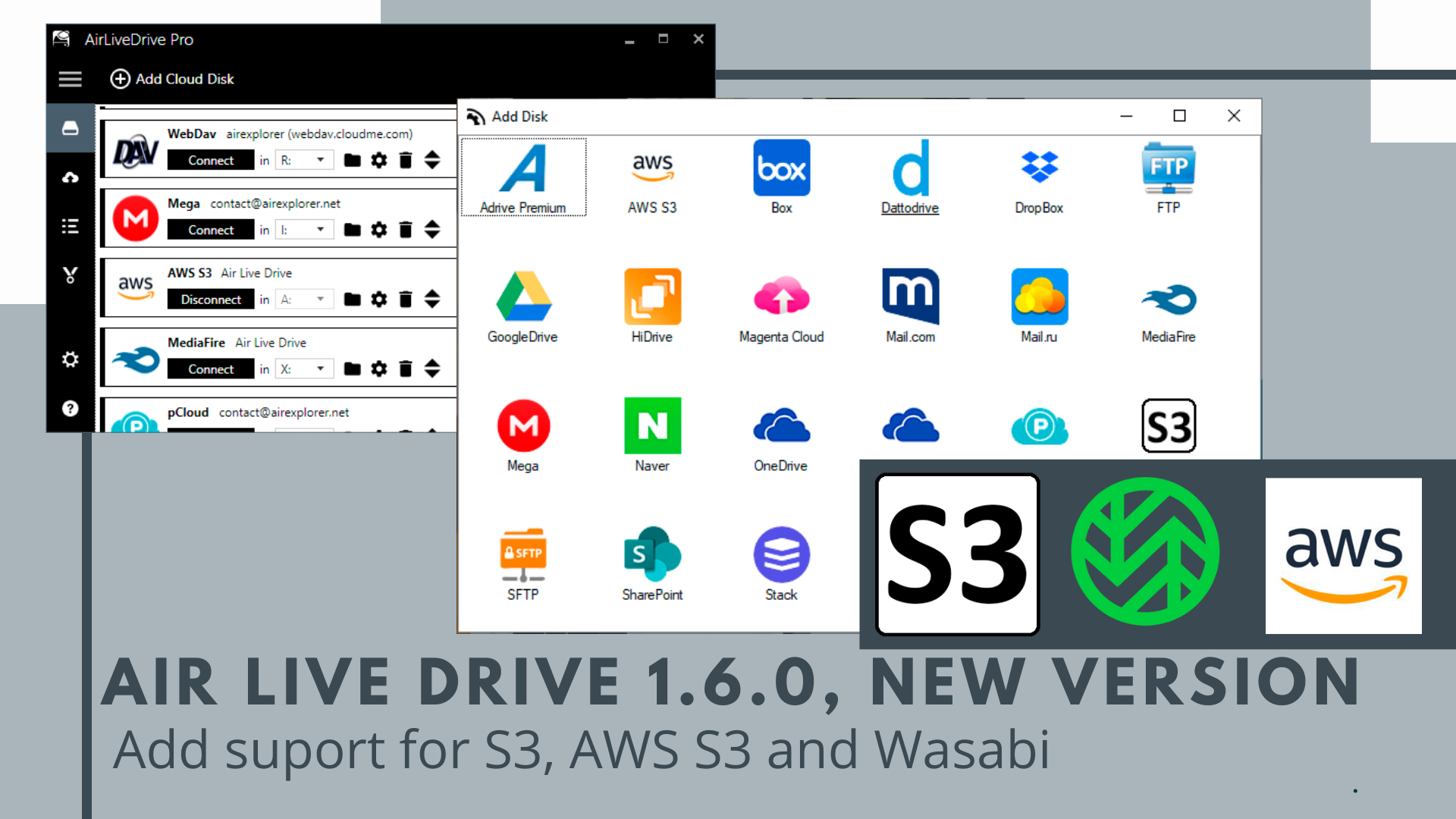Screen dimensions: 1456x819
Task: Select GoogleDrive provider
Action: 523,306
